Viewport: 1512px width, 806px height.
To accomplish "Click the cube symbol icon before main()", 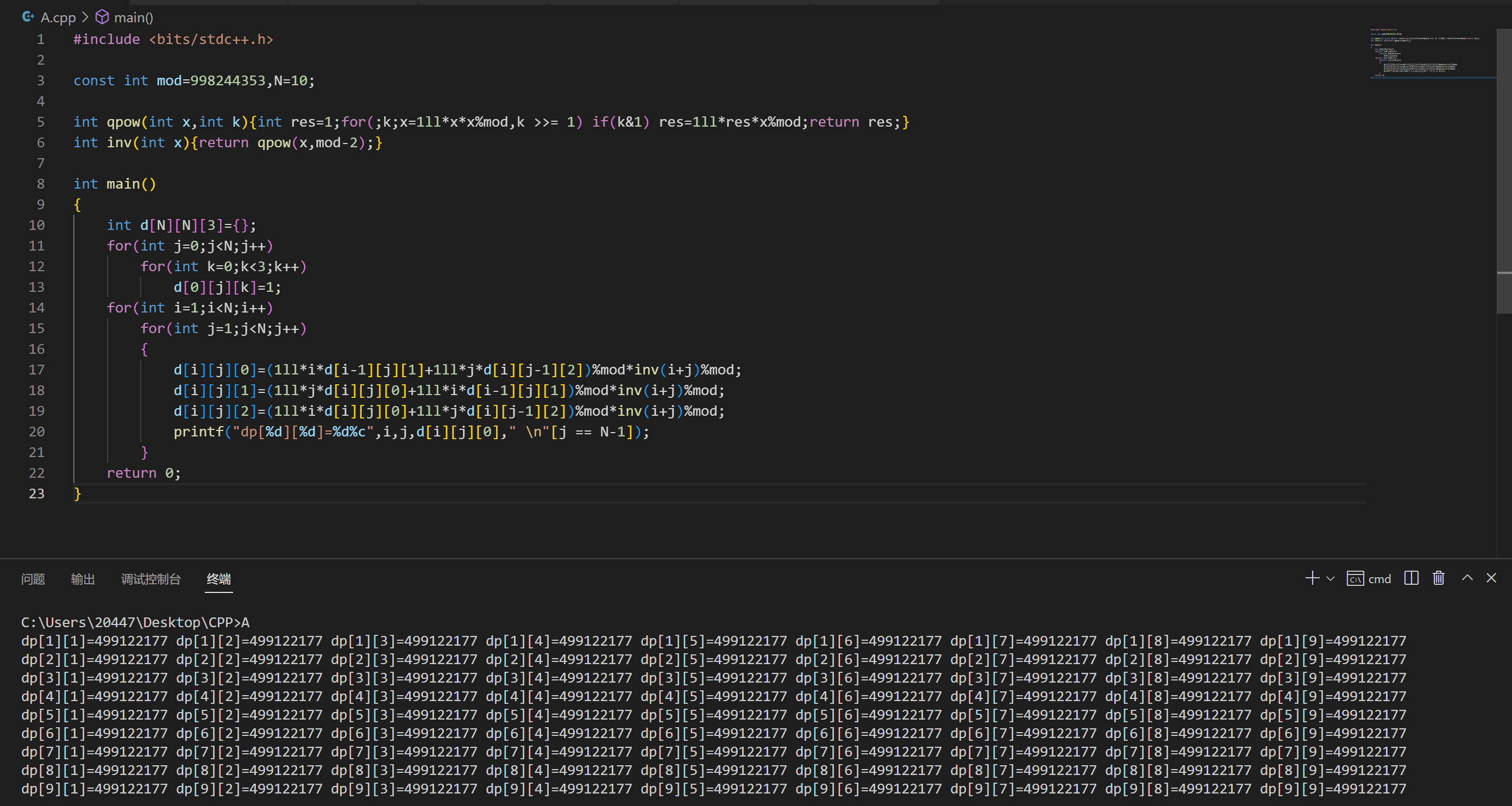I will pos(102,17).
